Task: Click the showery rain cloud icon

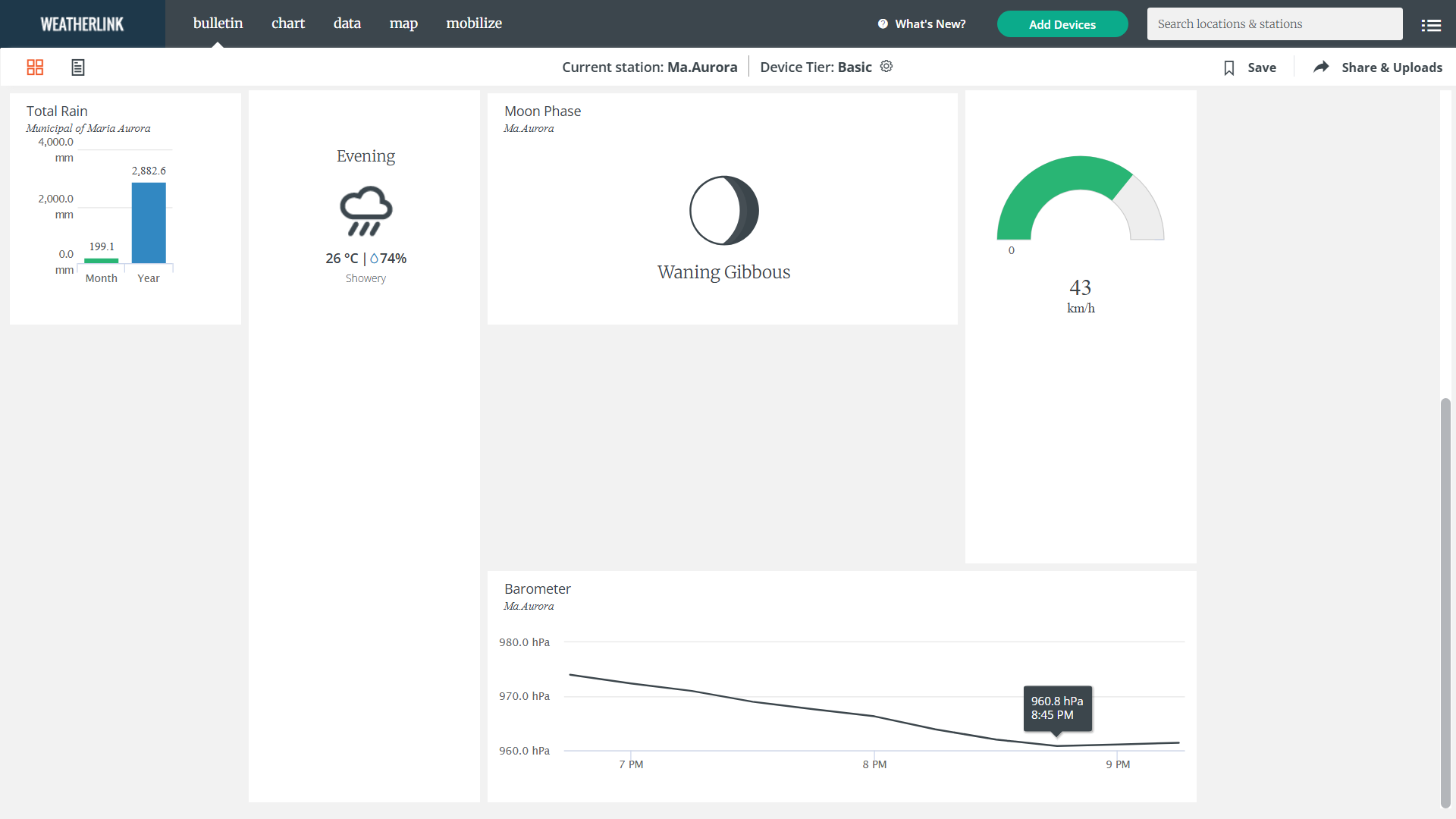Action: 366,211
